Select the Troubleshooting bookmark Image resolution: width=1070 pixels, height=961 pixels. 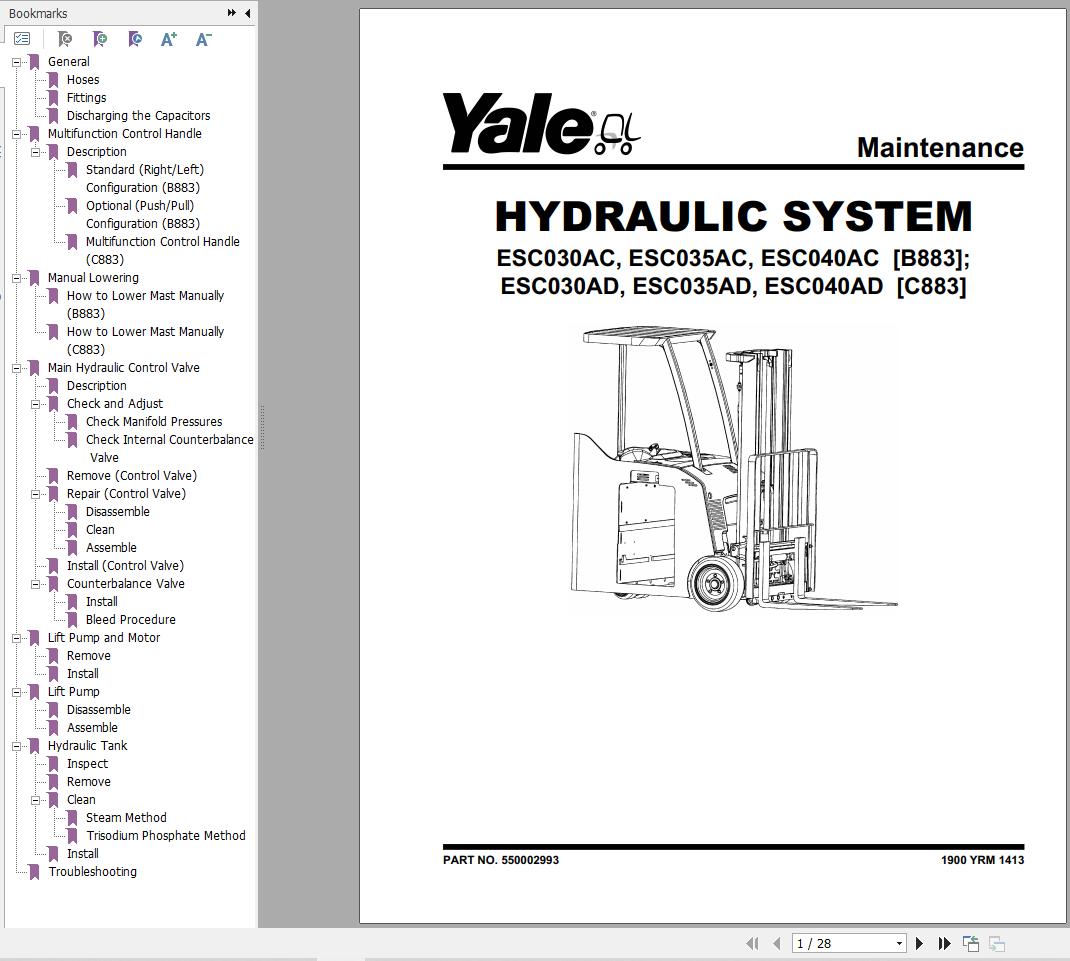[x=91, y=871]
